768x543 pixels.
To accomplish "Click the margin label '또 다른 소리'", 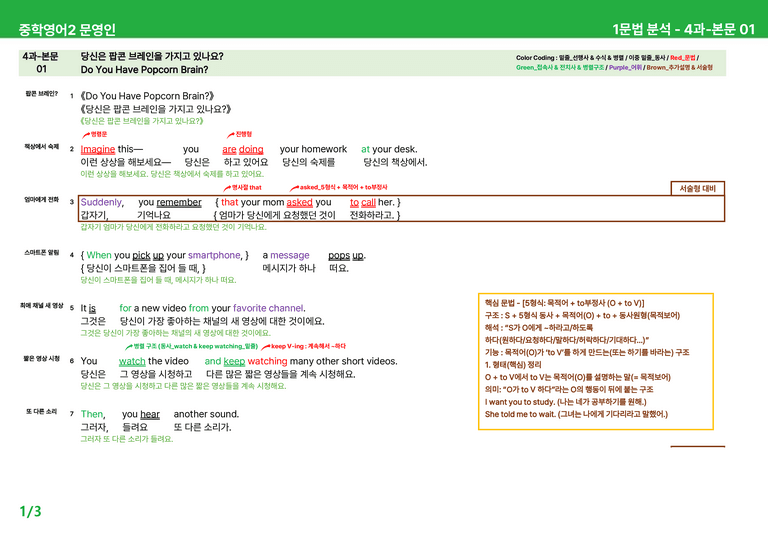I will tap(42, 411).
